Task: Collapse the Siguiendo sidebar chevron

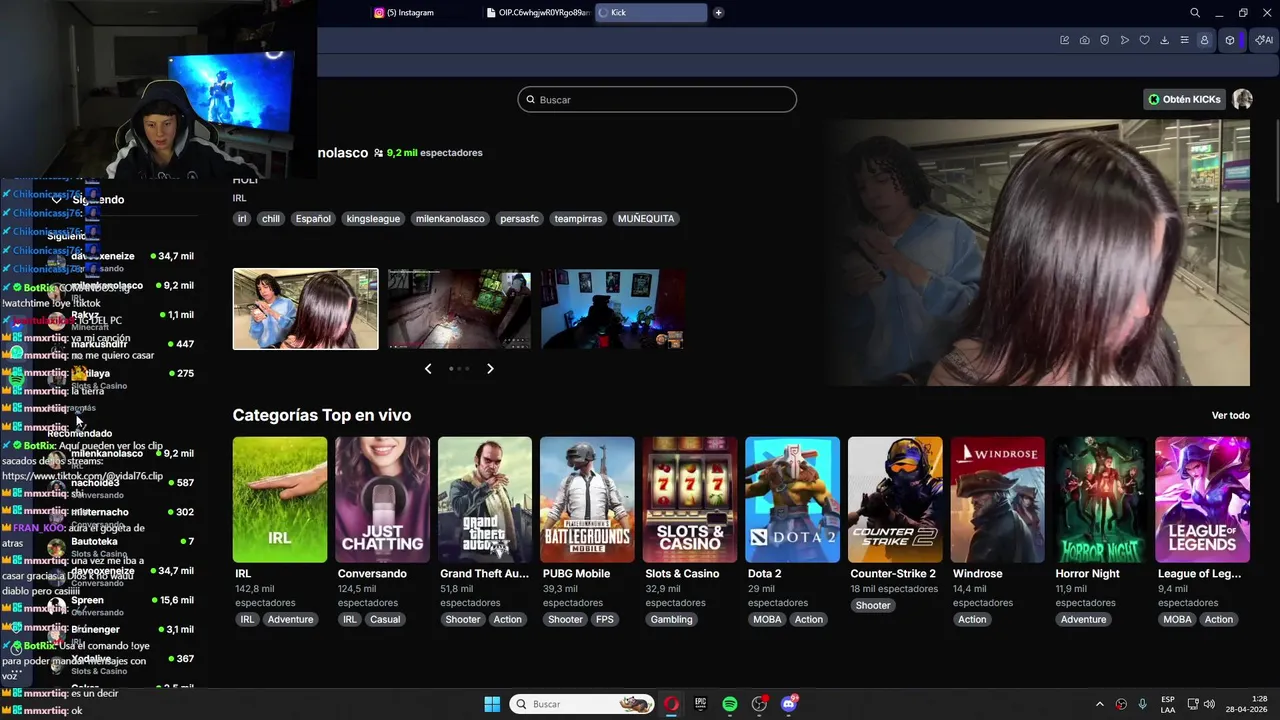Action: coord(57,200)
